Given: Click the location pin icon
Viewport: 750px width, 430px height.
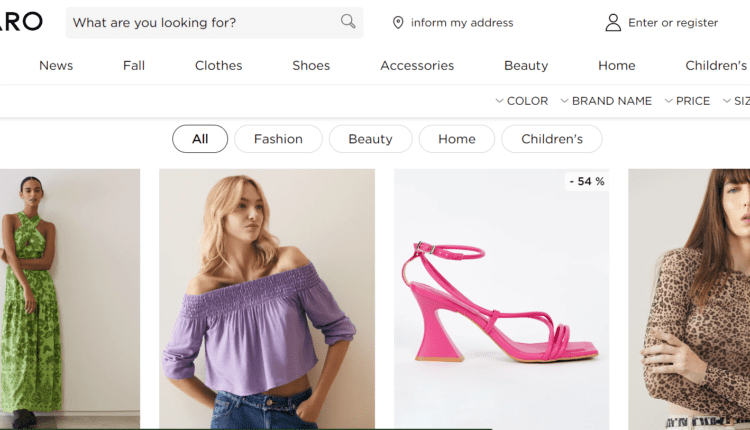Looking at the screenshot, I should pos(398,23).
